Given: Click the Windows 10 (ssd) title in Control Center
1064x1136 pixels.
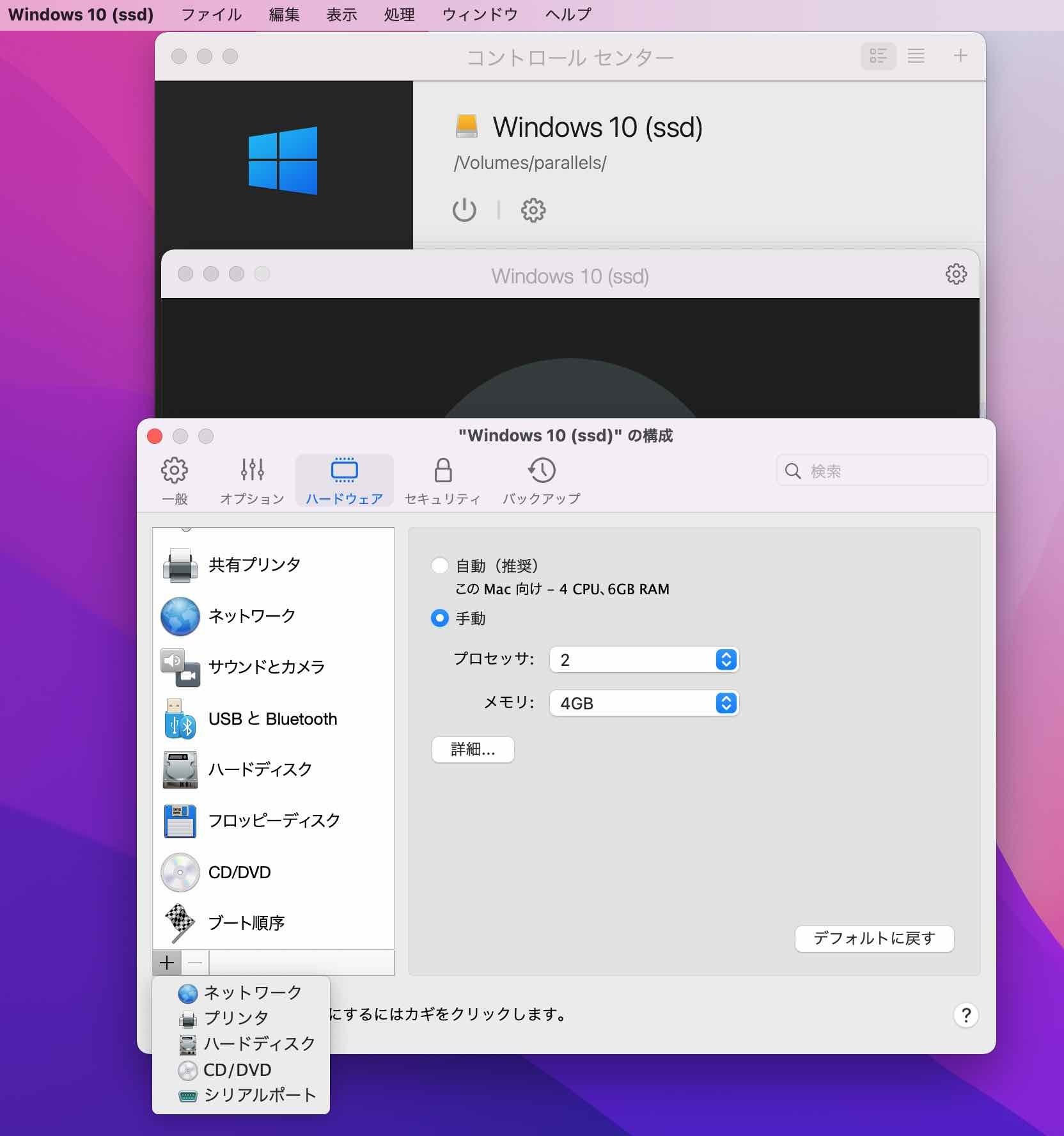Looking at the screenshot, I should [598, 127].
